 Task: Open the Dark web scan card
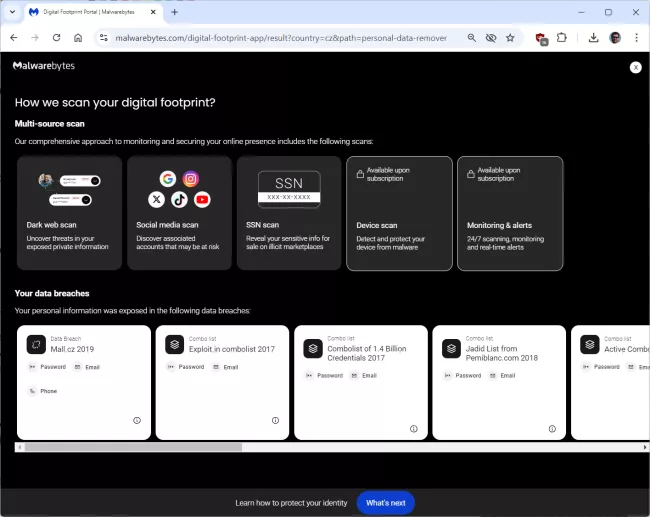(70, 213)
